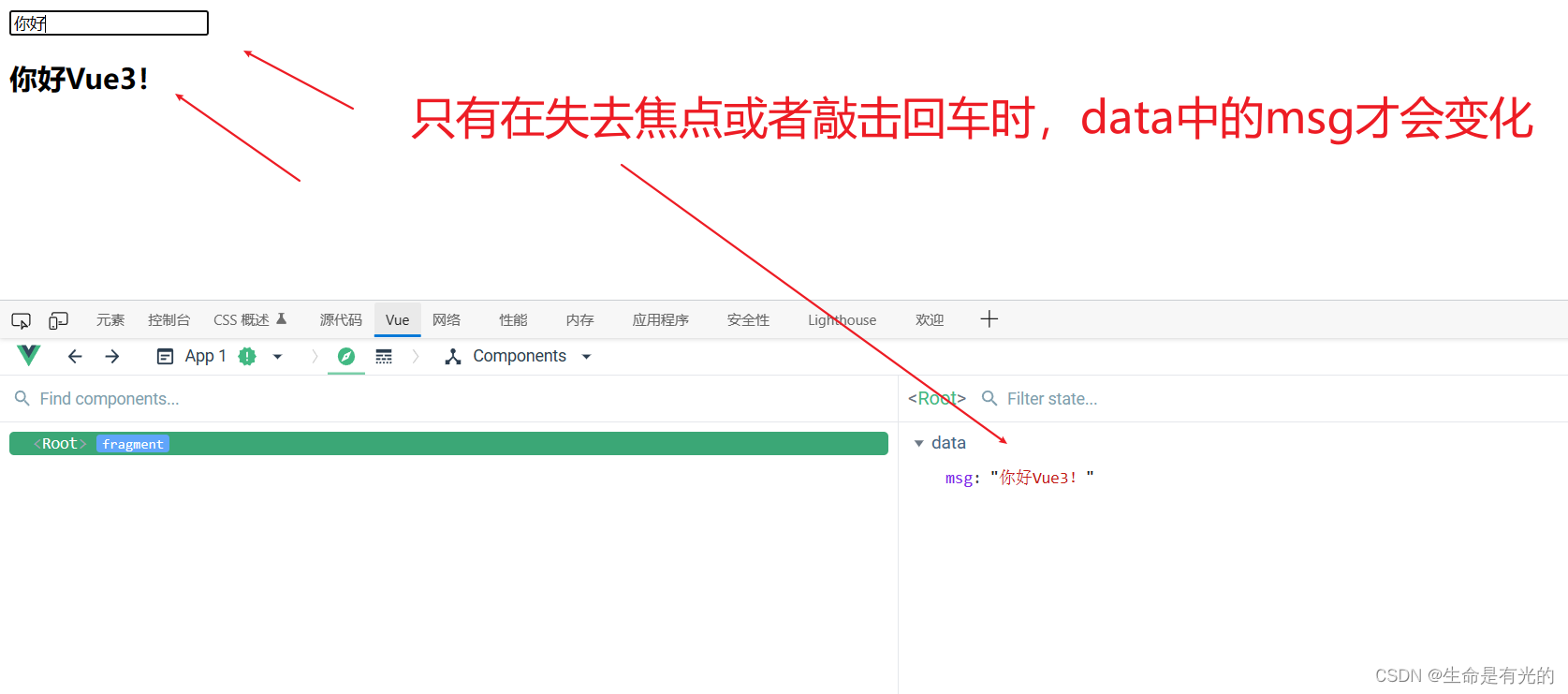Screen dimensions: 1568x694
Task: Click the CSS overview flask icon
Action: click(282, 318)
